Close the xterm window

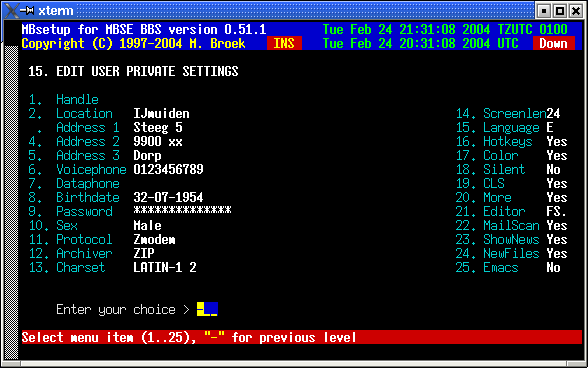pos(576,11)
